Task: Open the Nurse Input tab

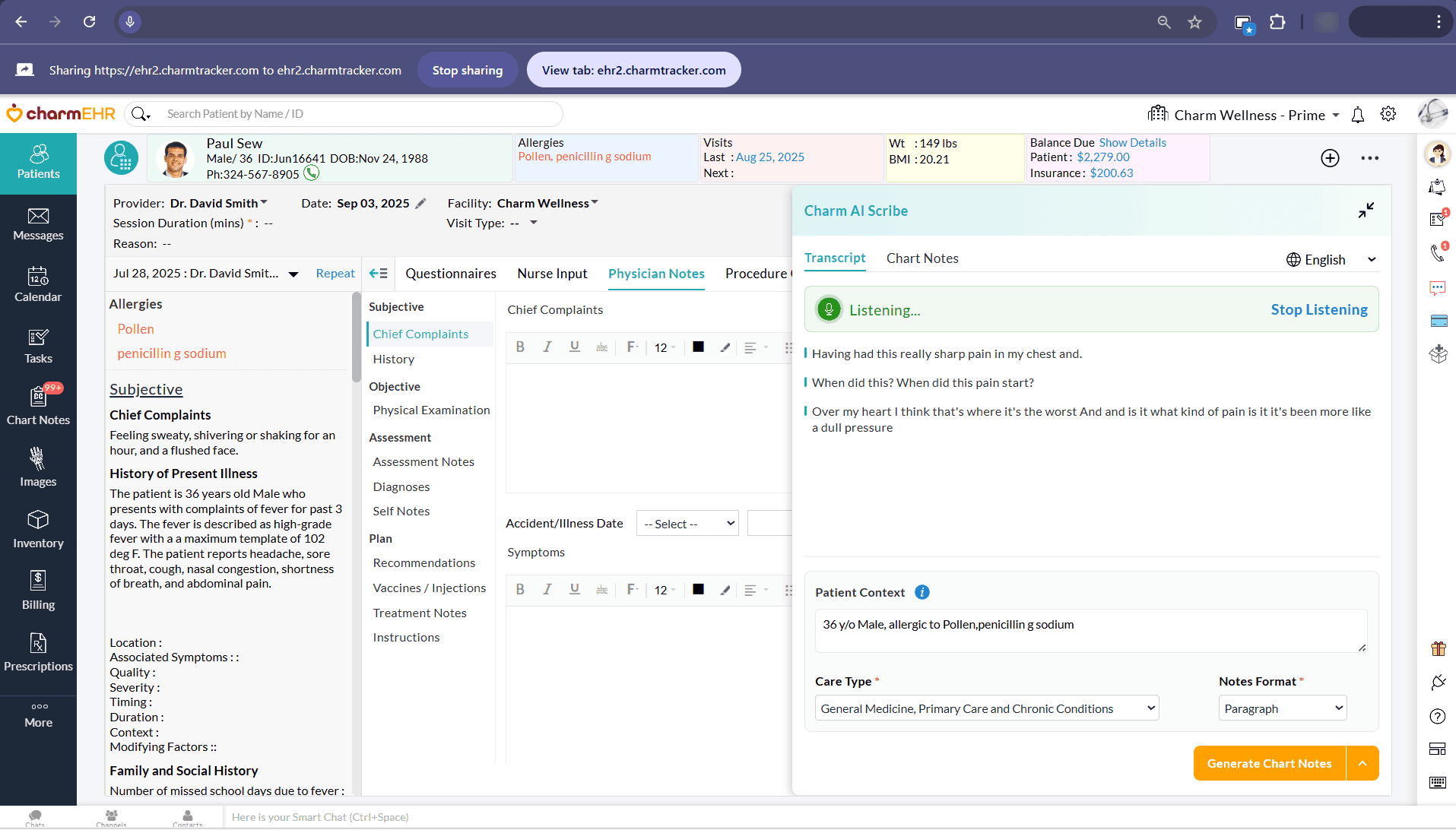Action: pos(552,274)
